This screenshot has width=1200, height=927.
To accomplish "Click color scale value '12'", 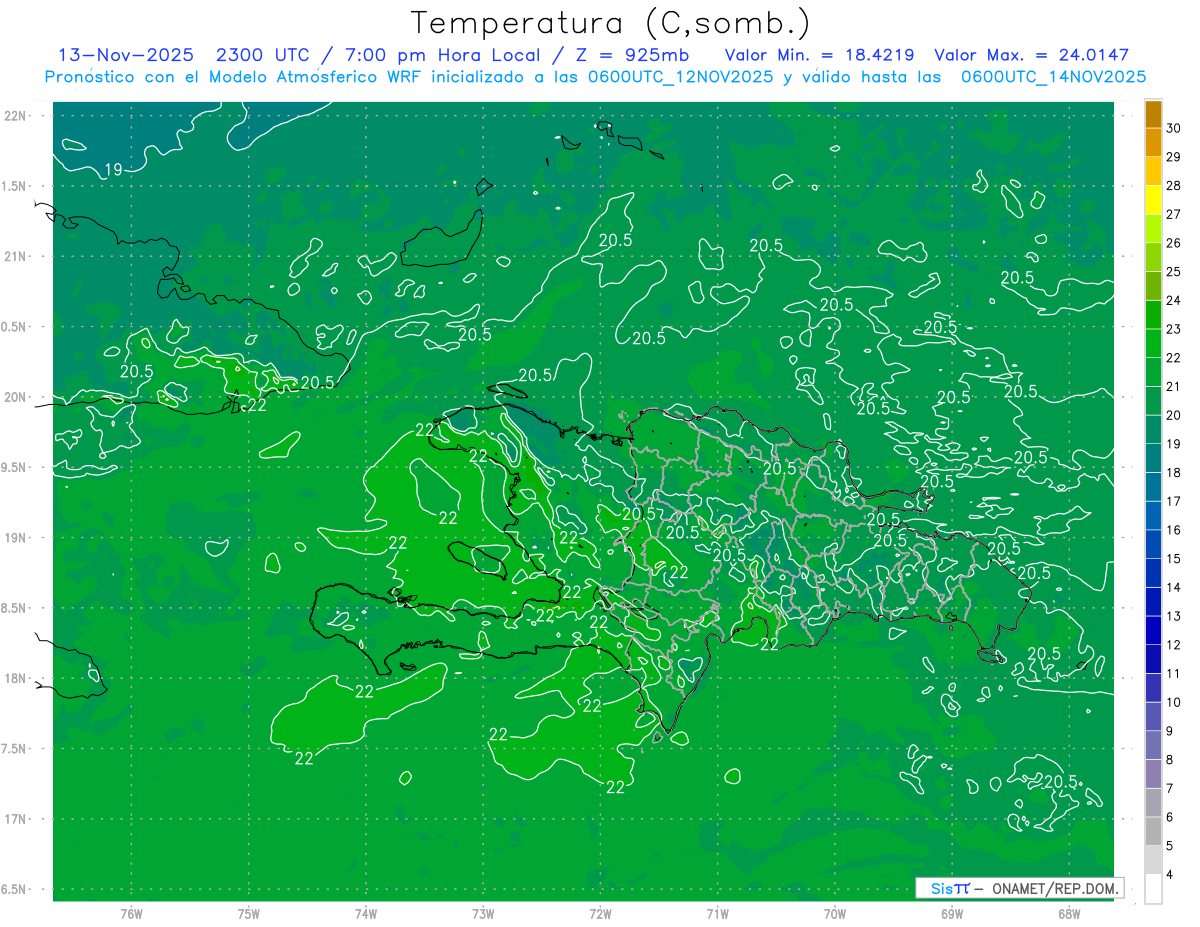I will pos(1174,645).
